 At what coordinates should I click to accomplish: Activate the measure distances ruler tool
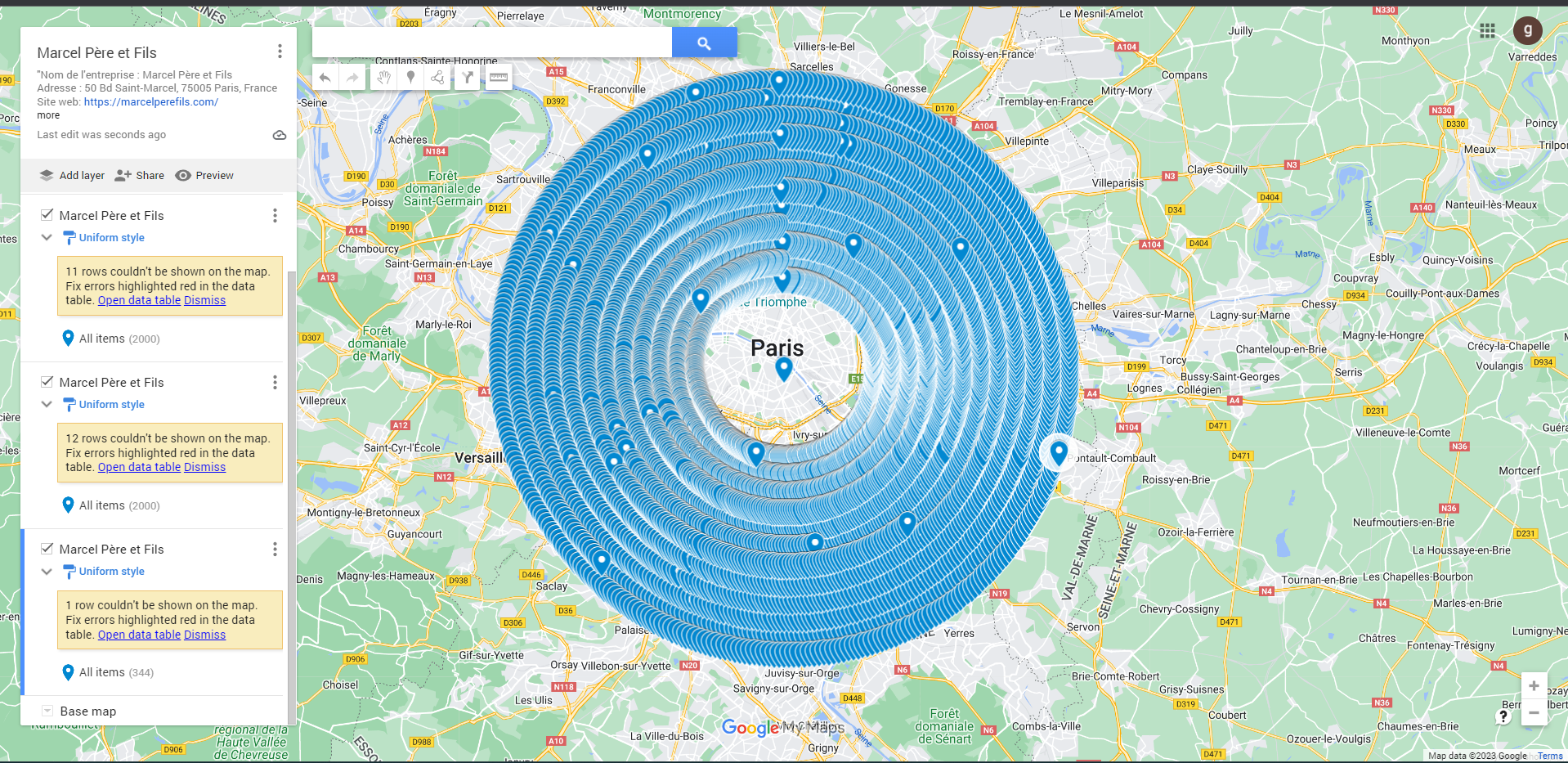tap(498, 78)
